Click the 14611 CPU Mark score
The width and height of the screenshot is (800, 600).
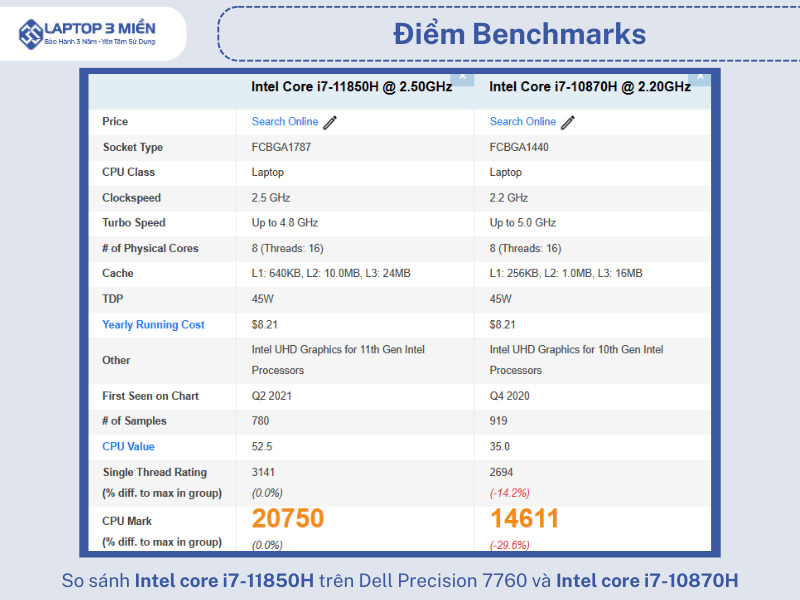(525, 519)
